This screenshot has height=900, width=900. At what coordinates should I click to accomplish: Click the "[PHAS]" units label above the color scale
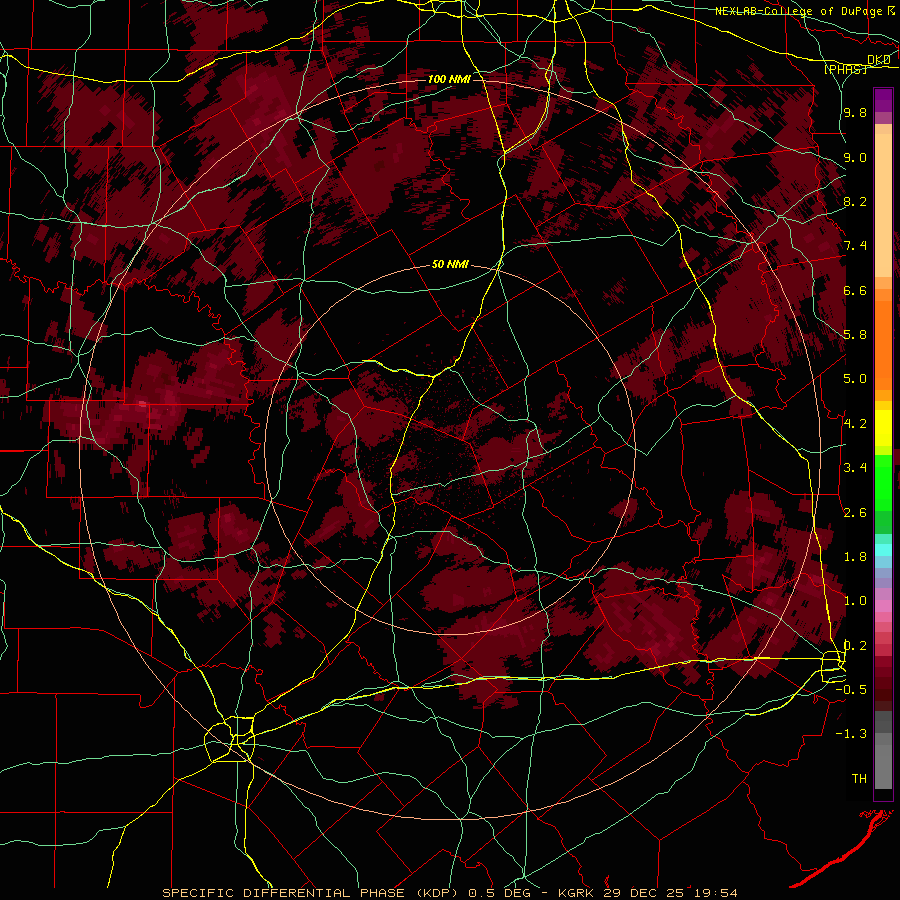845,69
